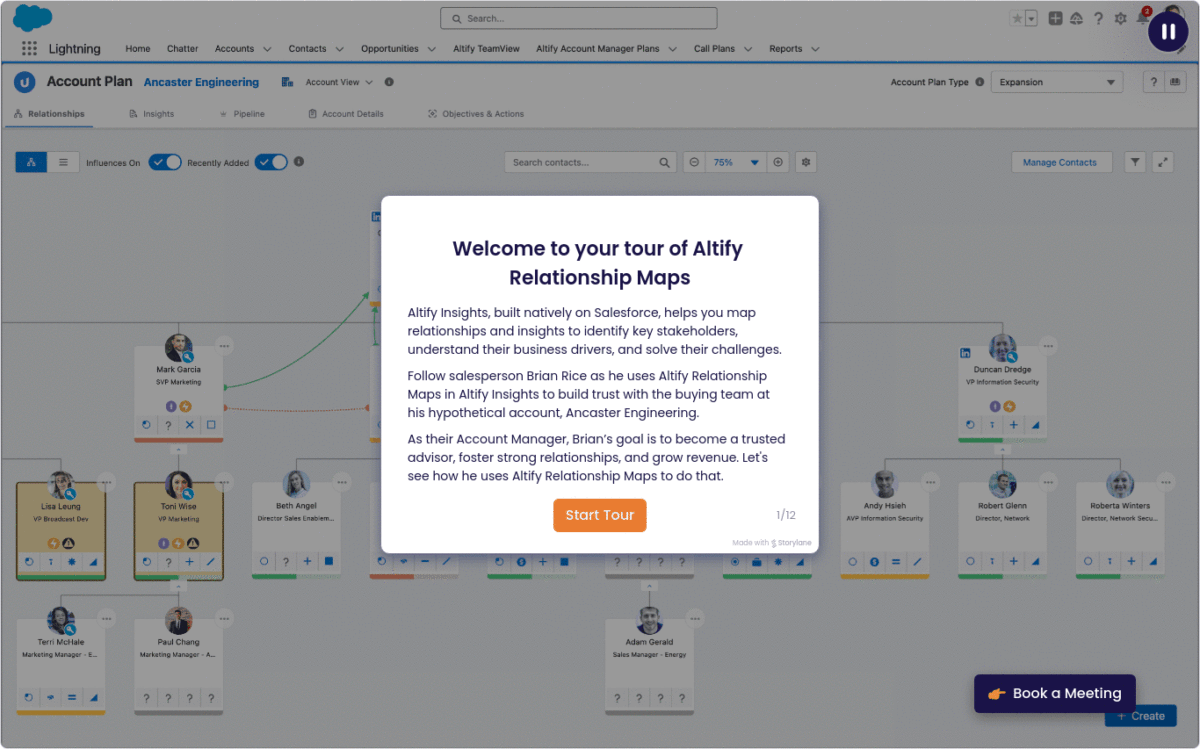
Task: Open relationship map settings gear
Action: click(807, 162)
